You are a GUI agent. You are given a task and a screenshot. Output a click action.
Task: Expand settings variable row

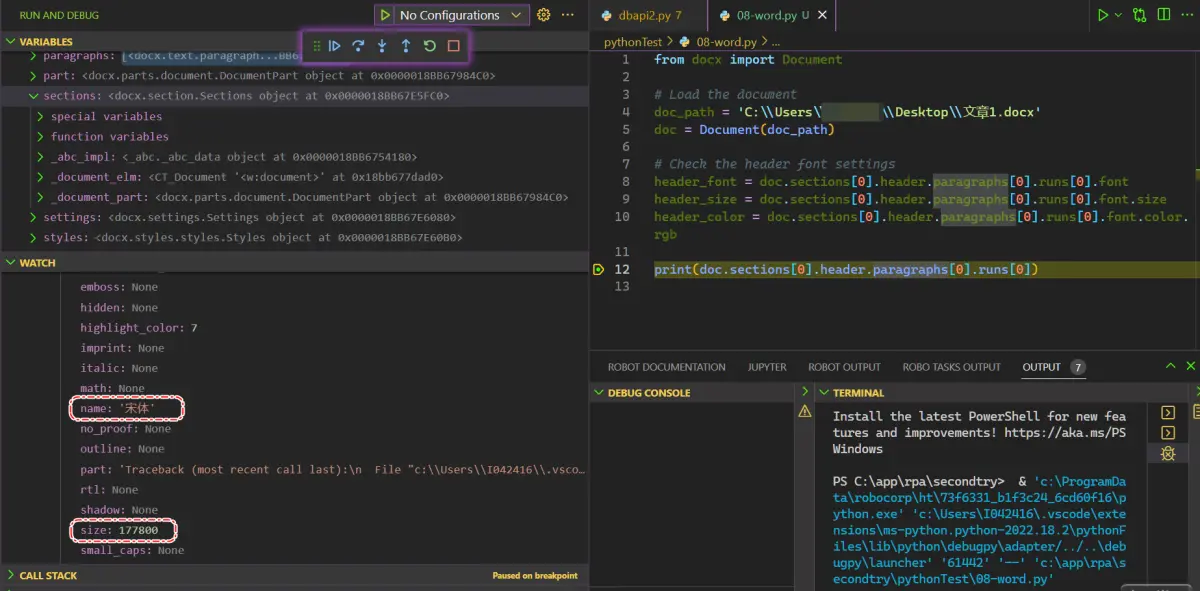click(34, 217)
